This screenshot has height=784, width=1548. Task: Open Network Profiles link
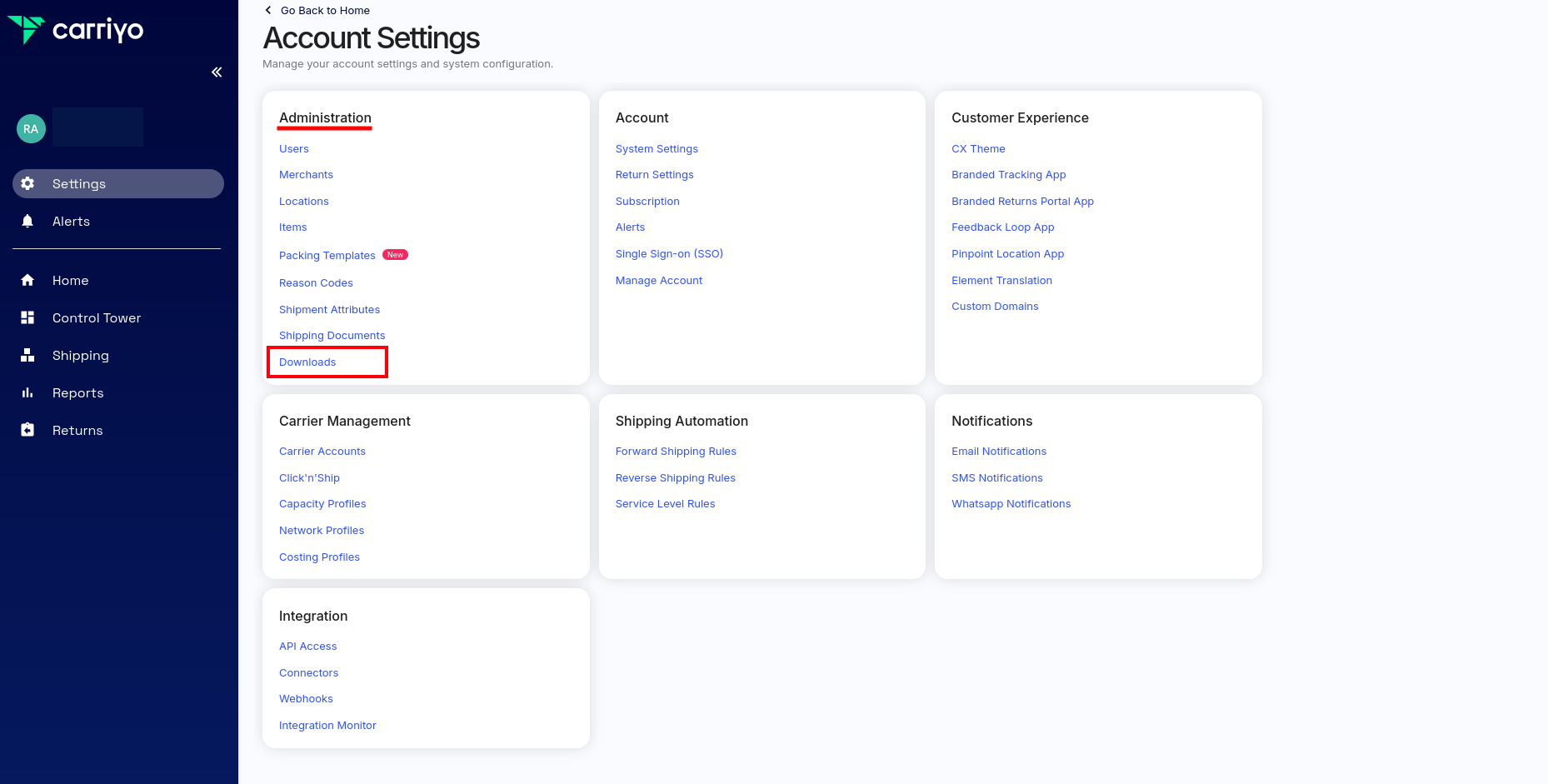click(x=322, y=530)
